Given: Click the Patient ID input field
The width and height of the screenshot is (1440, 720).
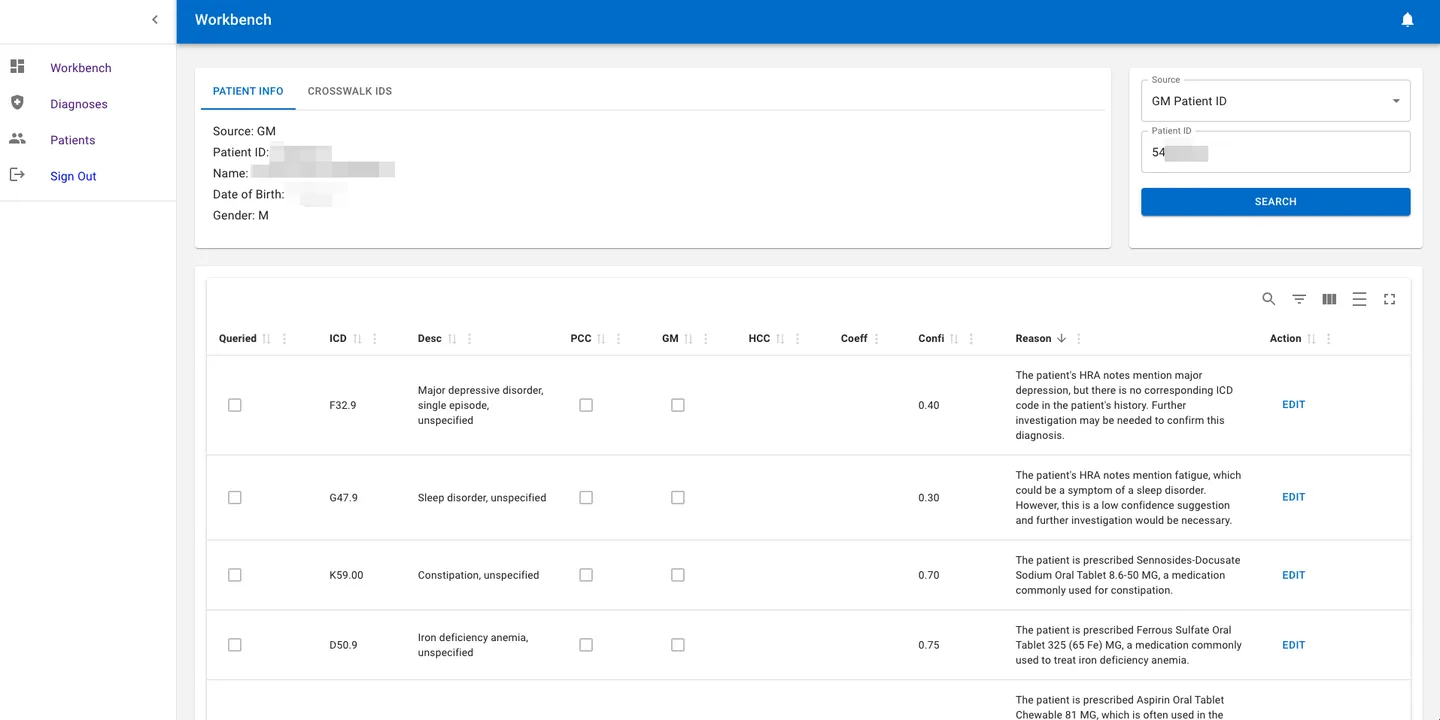Looking at the screenshot, I should (x=1275, y=152).
